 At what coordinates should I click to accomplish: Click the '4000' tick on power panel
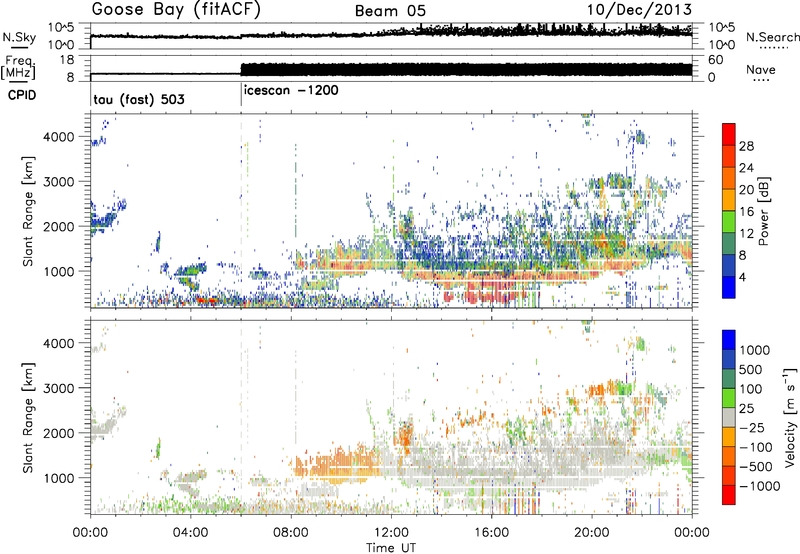pyautogui.click(x=59, y=136)
